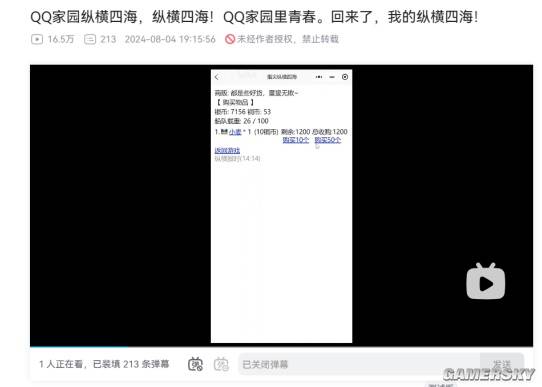Viewport: 542px width, 387px height.
Task: Click the play count 16.5万
Action: click(61, 39)
